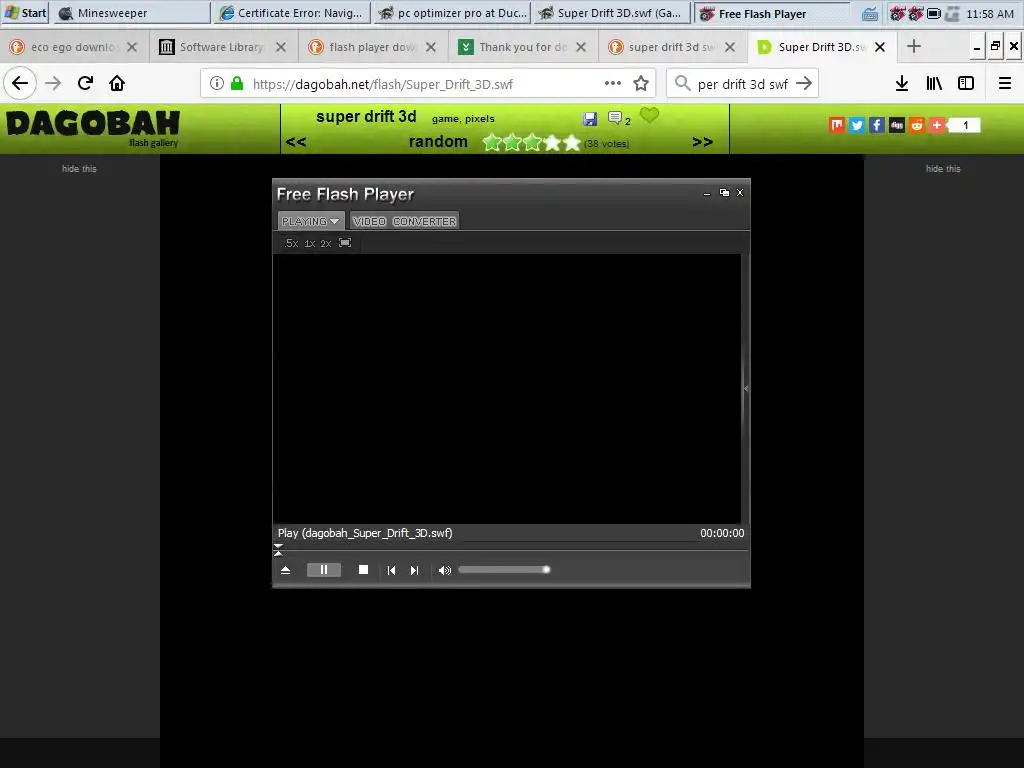Skip to previous track button
The height and width of the screenshot is (768, 1024).
click(391, 570)
